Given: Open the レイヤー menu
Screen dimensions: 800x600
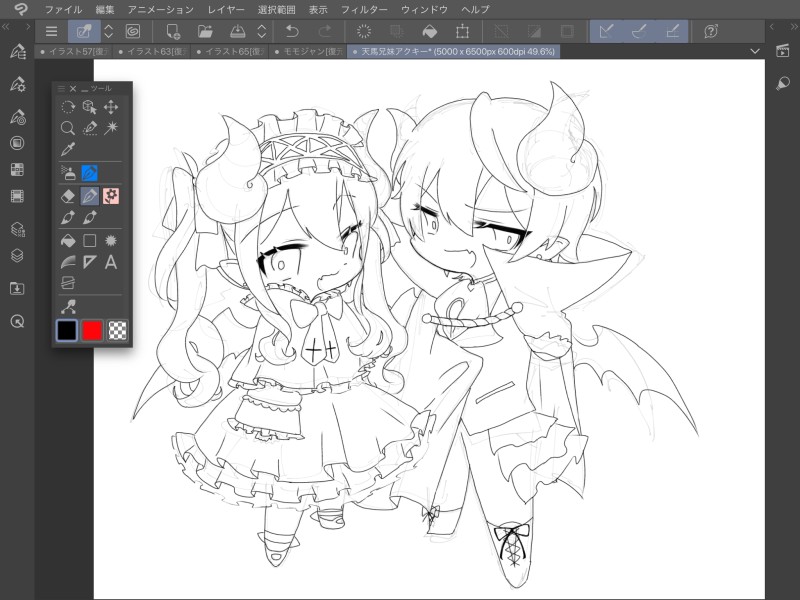Looking at the screenshot, I should pos(226,9).
